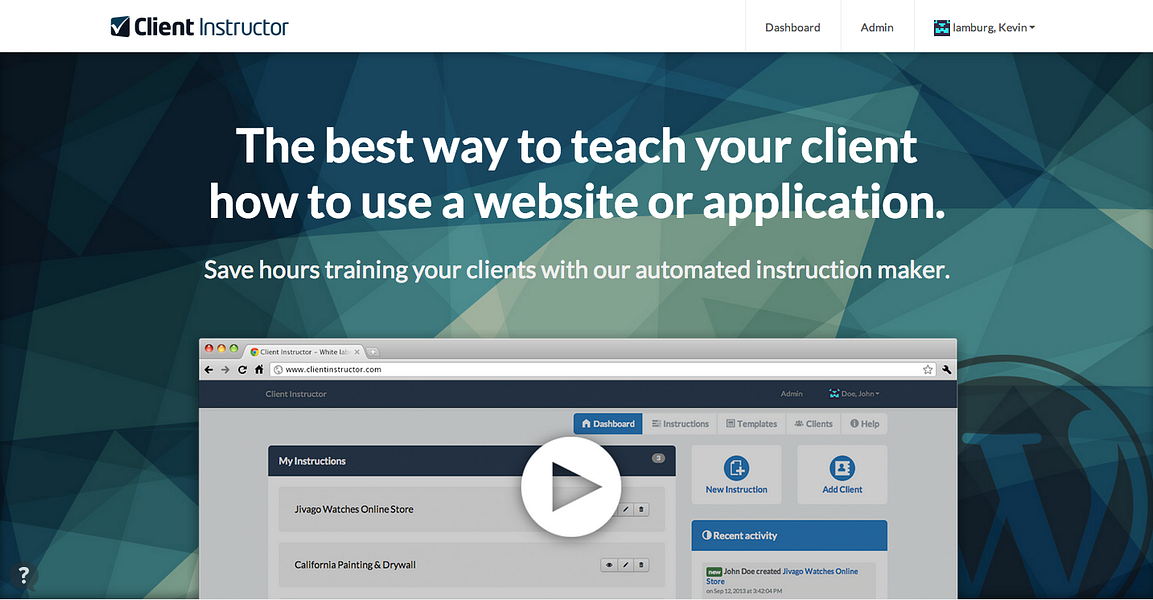This screenshot has height=600, width=1153.
Task: Click the wrench settings icon in the browser
Action: coord(946,369)
